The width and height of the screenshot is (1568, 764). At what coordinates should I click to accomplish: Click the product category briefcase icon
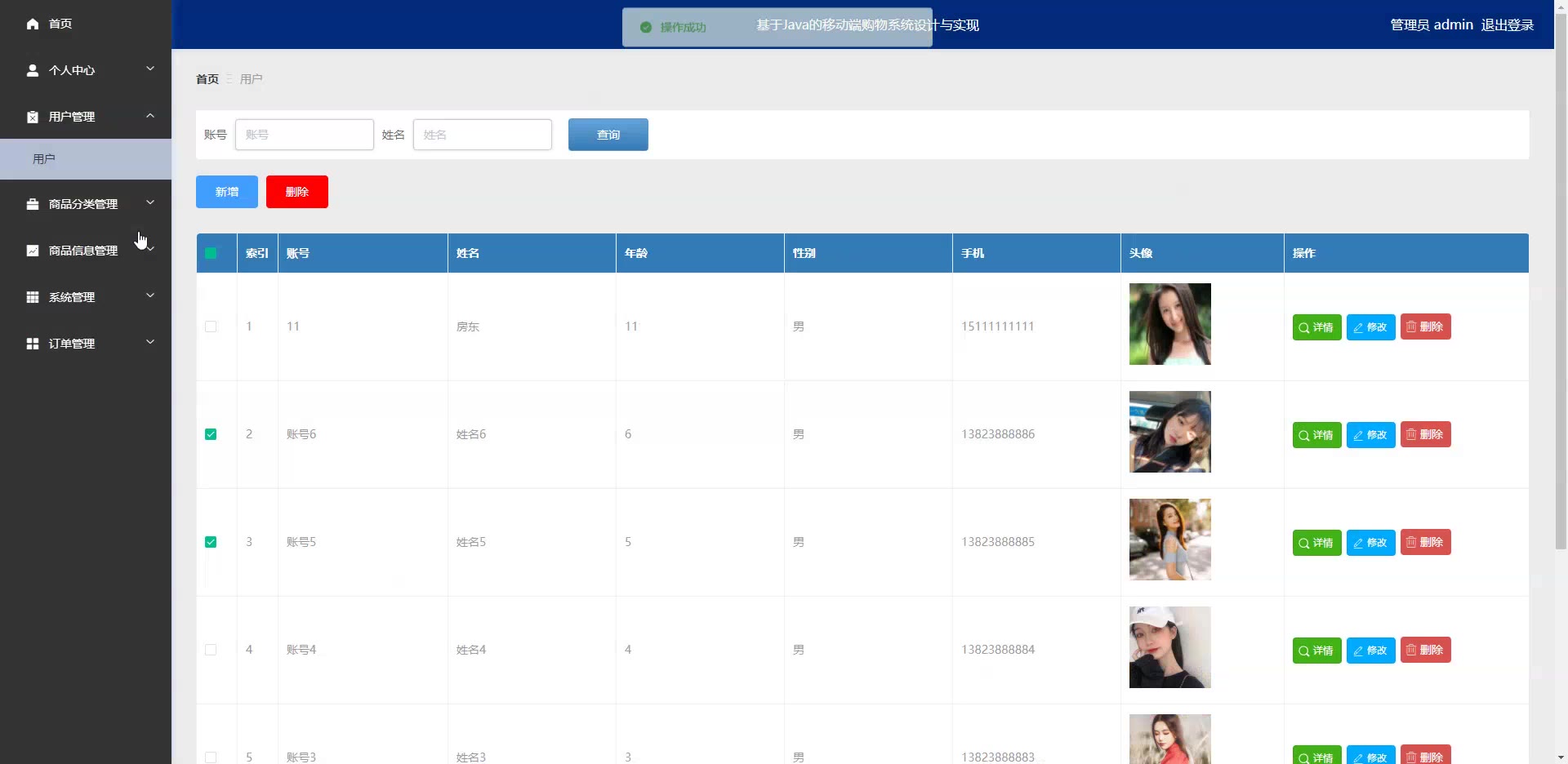(x=33, y=204)
